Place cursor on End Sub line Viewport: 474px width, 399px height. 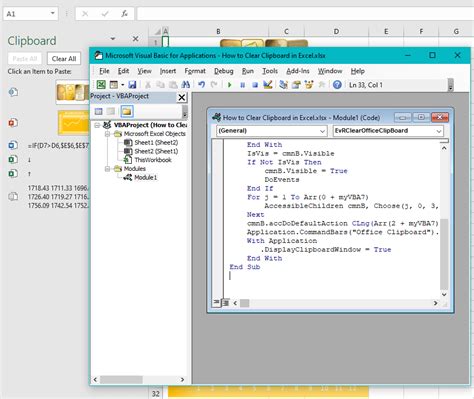click(x=245, y=267)
